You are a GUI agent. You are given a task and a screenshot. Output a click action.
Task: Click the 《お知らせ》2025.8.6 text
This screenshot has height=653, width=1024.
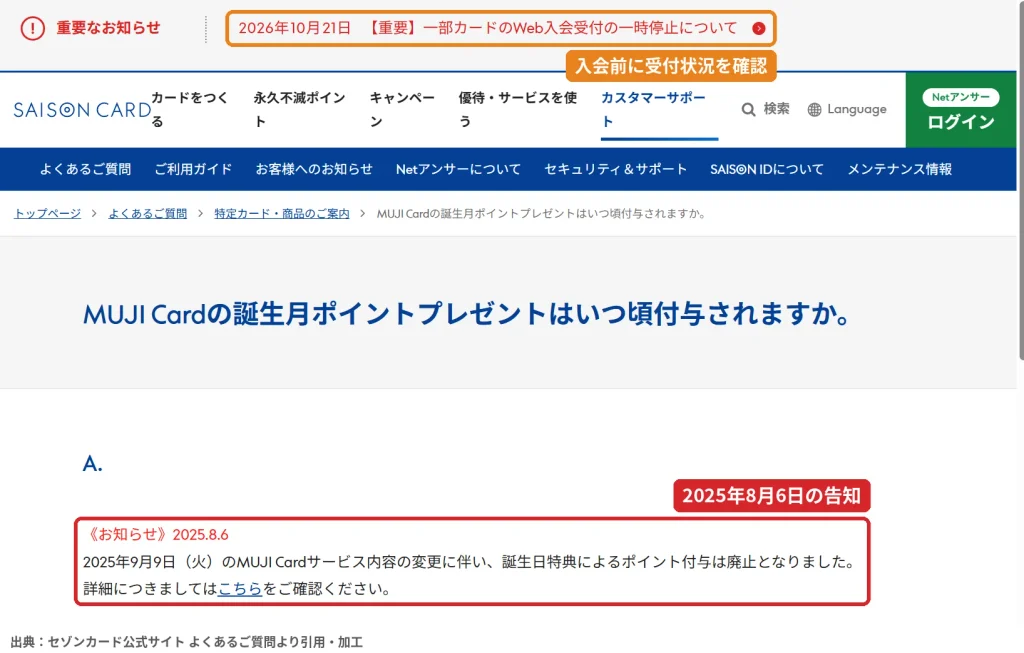click(156, 535)
